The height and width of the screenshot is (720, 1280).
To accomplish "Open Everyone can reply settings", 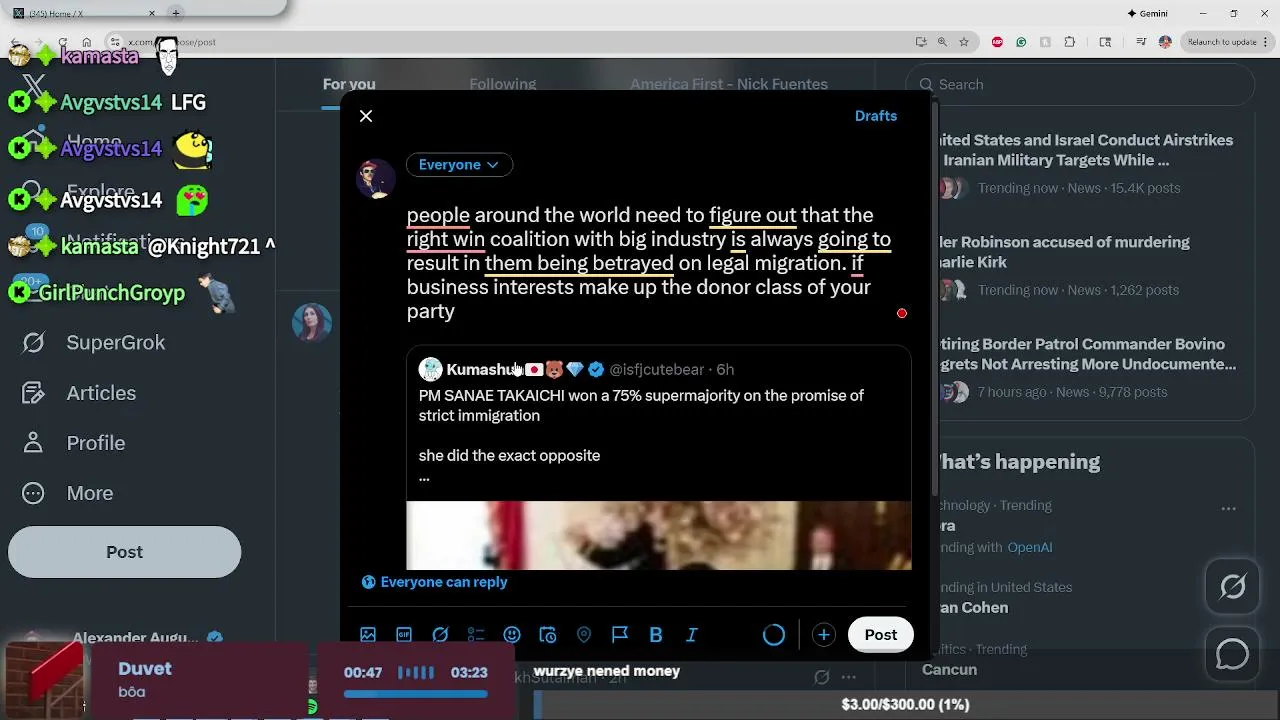I will coord(434,582).
